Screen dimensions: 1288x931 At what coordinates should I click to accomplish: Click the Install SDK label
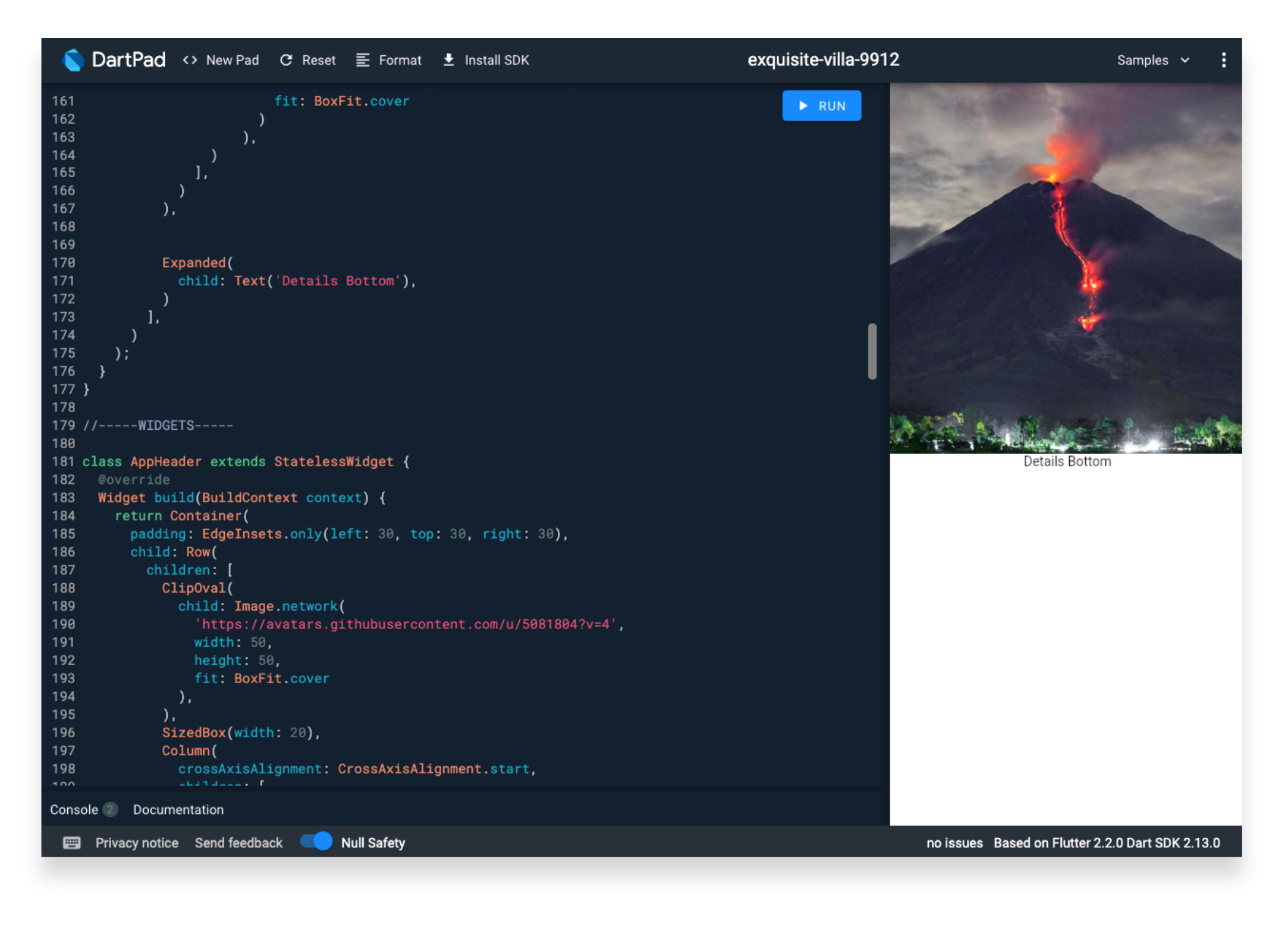(497, 60)
